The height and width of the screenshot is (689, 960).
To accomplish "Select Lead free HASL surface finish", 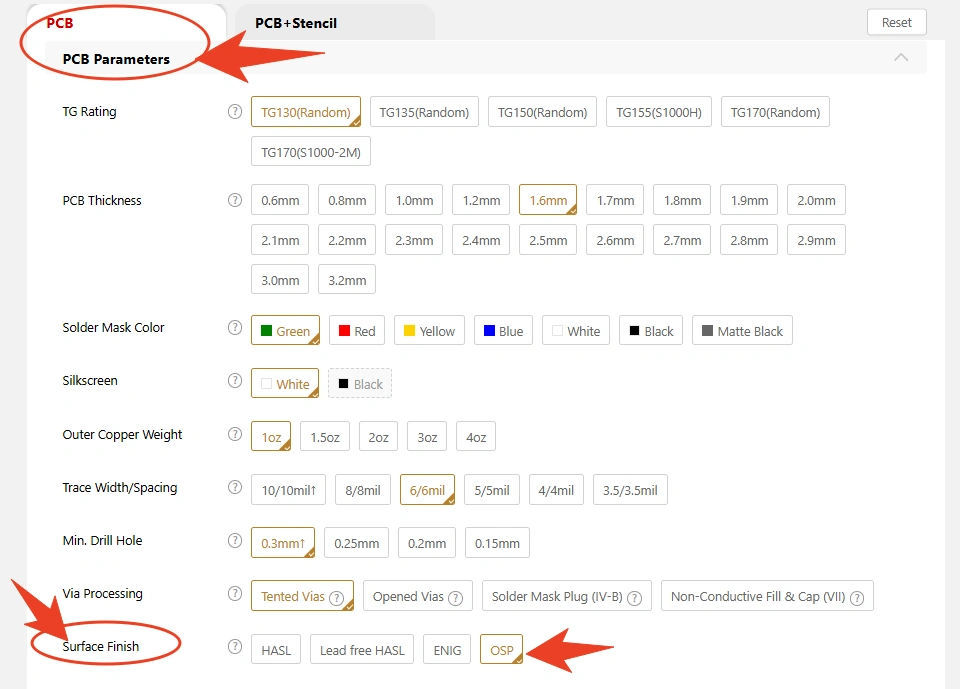I will coord(362,650).
